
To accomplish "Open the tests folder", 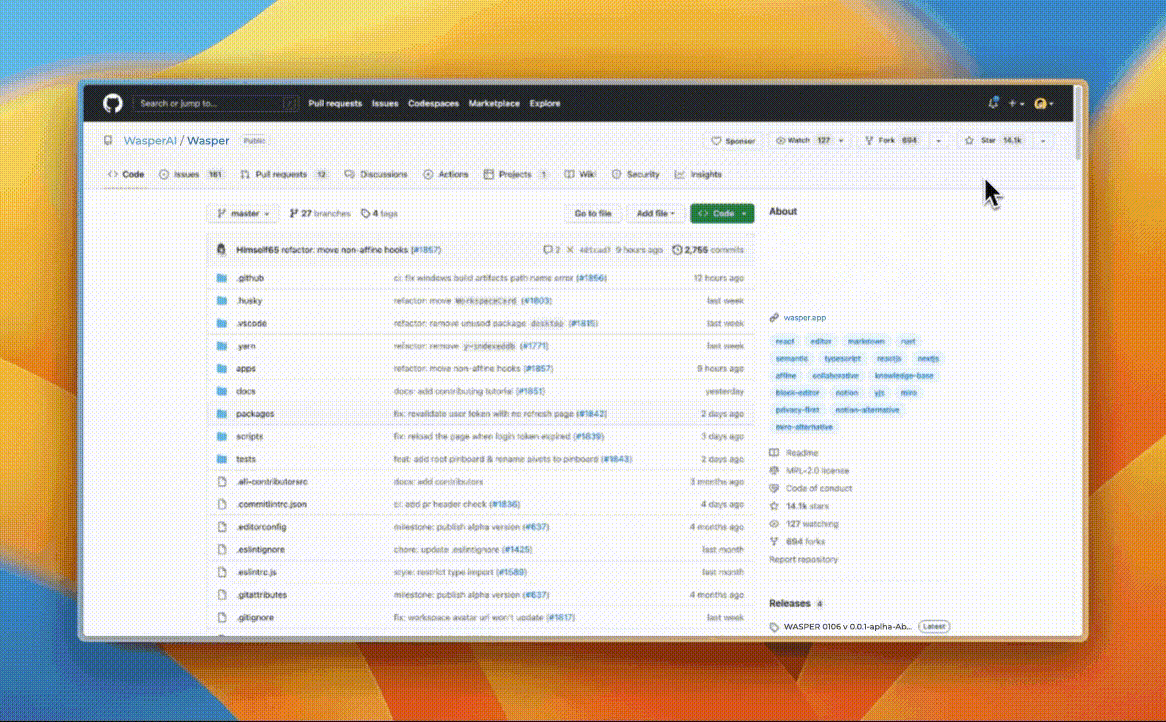I will click(x=246, y=459).
